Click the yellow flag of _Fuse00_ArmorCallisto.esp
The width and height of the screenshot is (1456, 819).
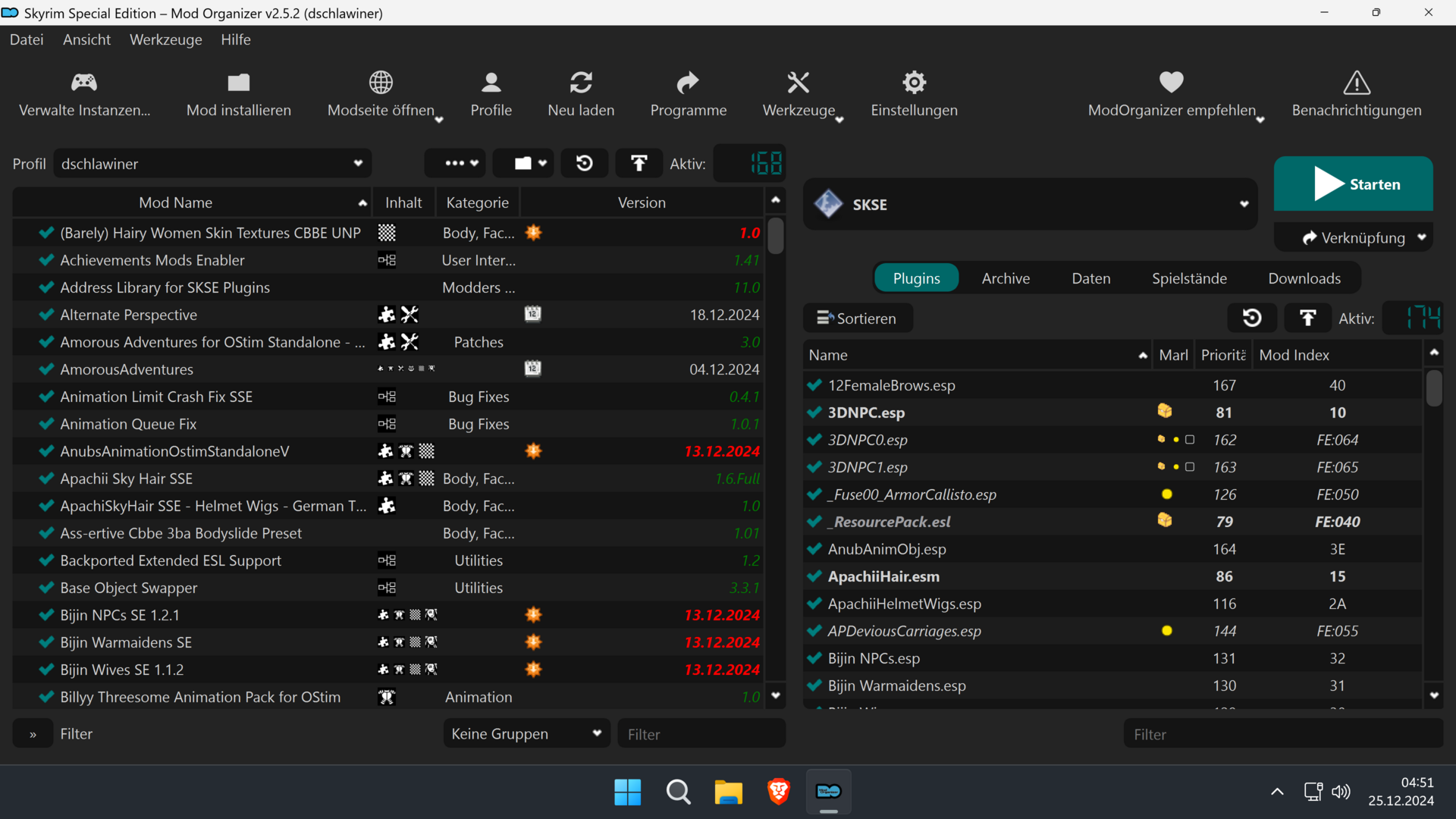coord(1167,494)
